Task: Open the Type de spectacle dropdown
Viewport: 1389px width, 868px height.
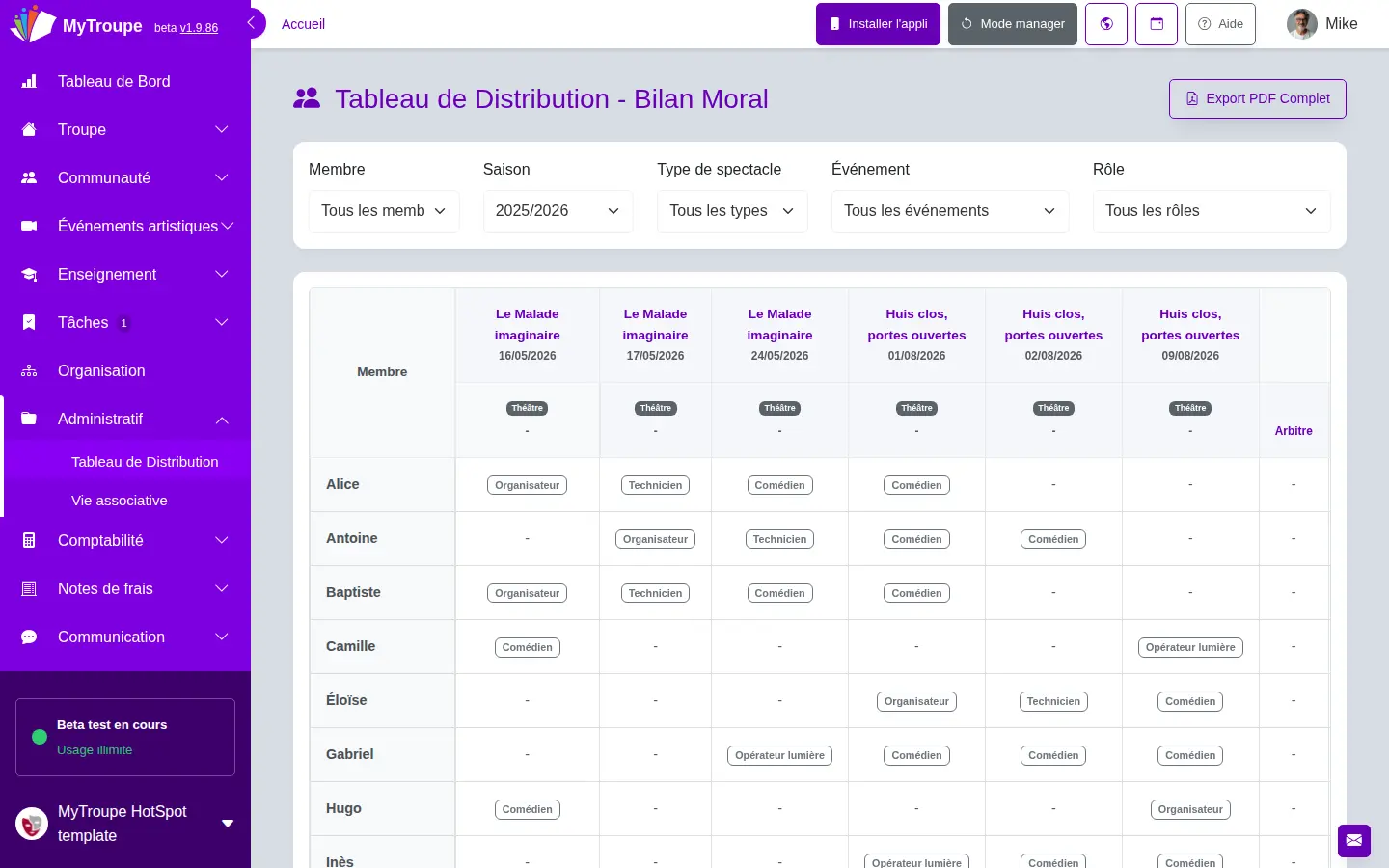Action: click(x=732, y=211)
